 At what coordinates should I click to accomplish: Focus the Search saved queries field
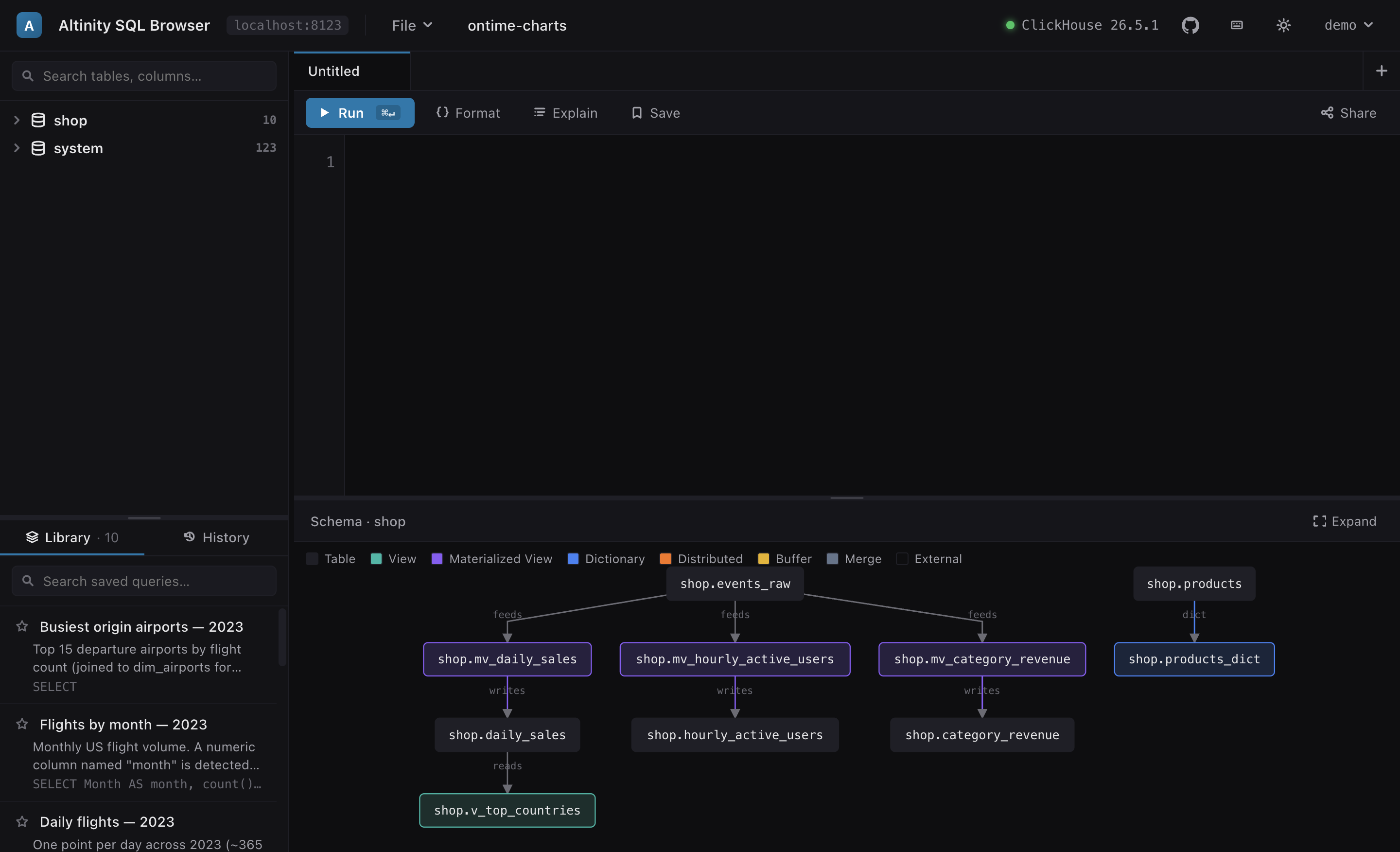point(144,581)
